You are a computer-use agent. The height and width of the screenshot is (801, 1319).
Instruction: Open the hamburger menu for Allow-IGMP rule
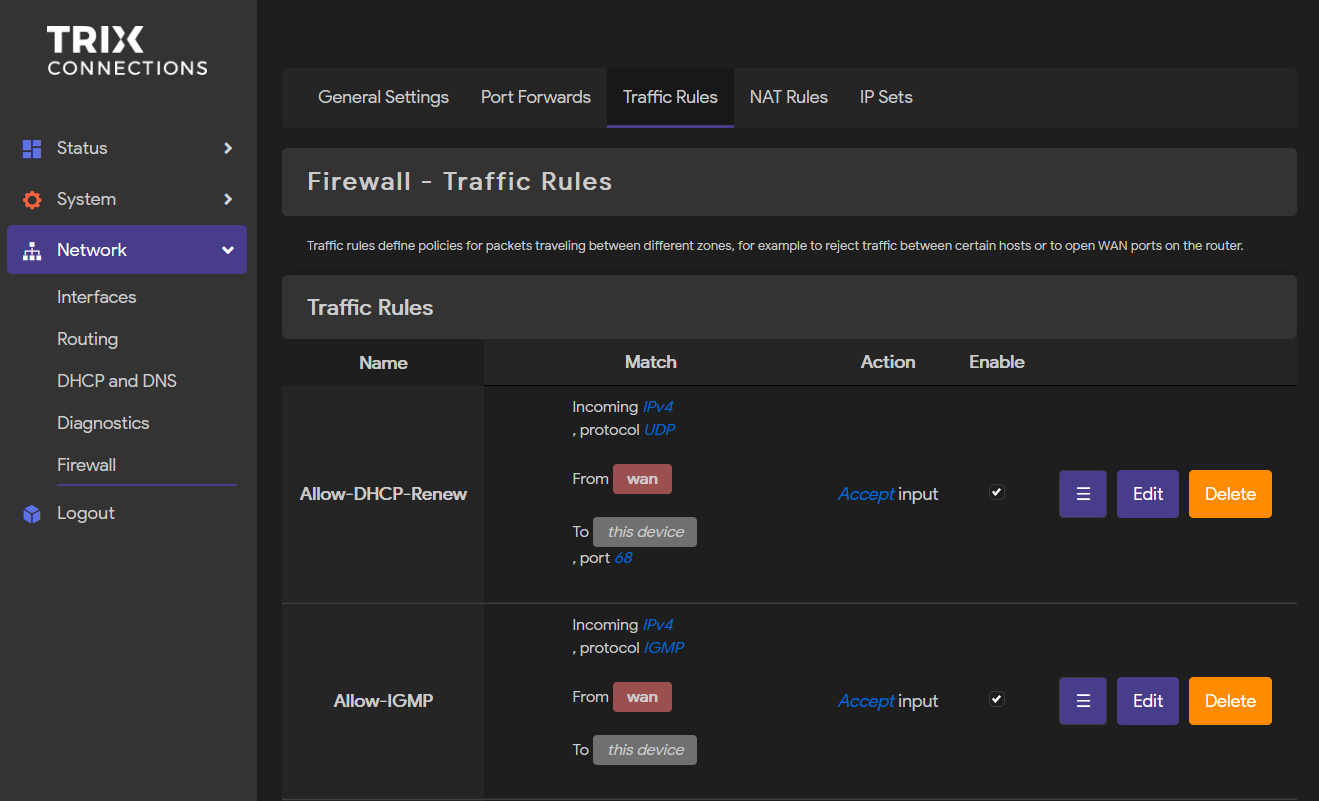[x=1082, y=700]
